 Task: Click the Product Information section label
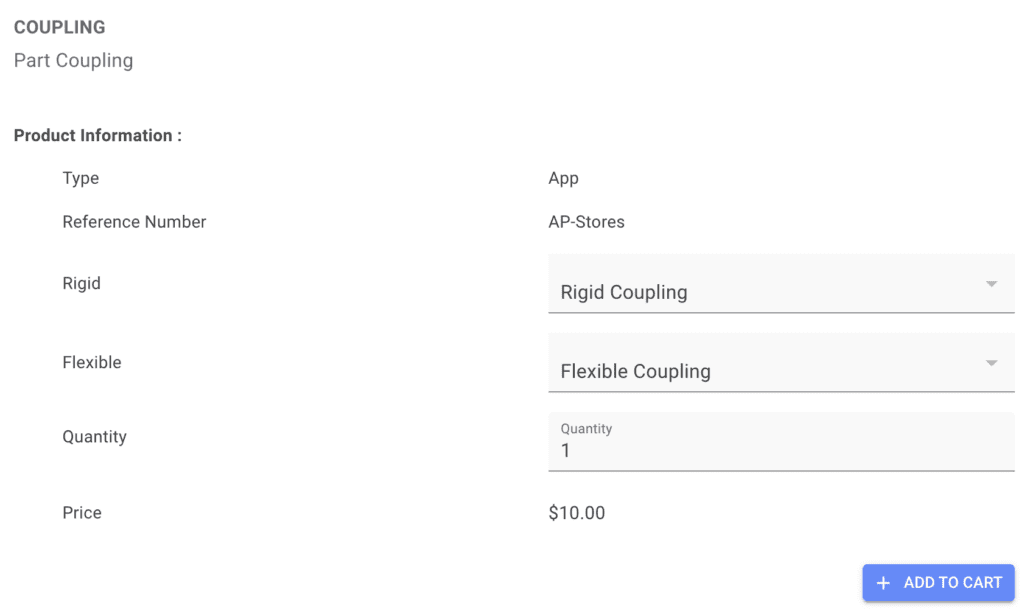coord(97,135)
